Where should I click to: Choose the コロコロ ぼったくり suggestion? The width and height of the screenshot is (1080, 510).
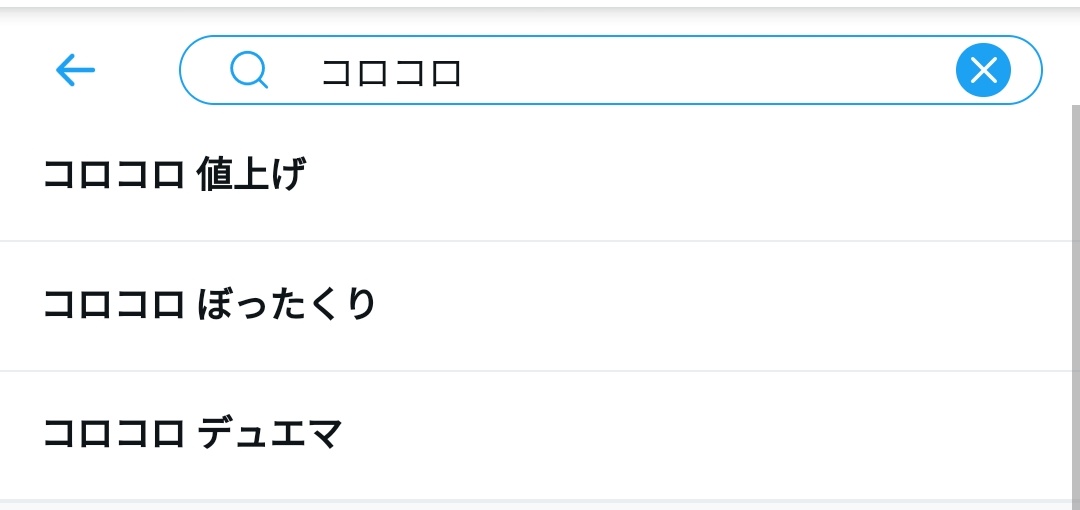(x=209, y=305)
